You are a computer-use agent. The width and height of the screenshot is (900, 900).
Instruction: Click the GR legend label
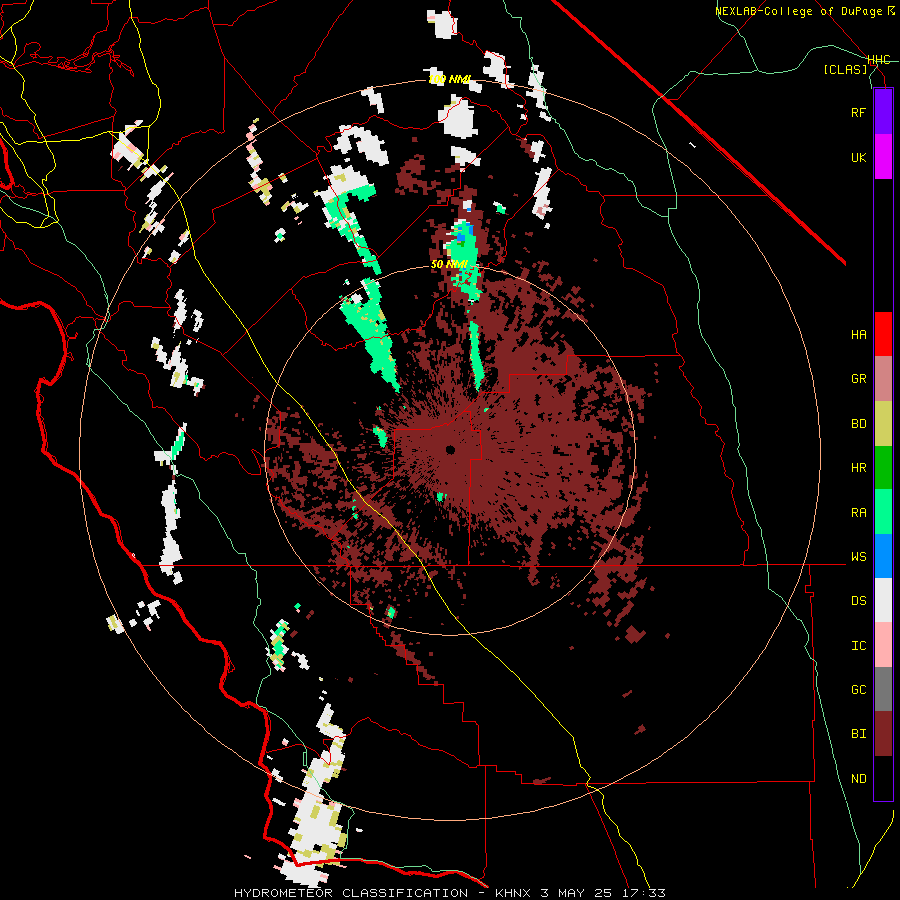858,379
